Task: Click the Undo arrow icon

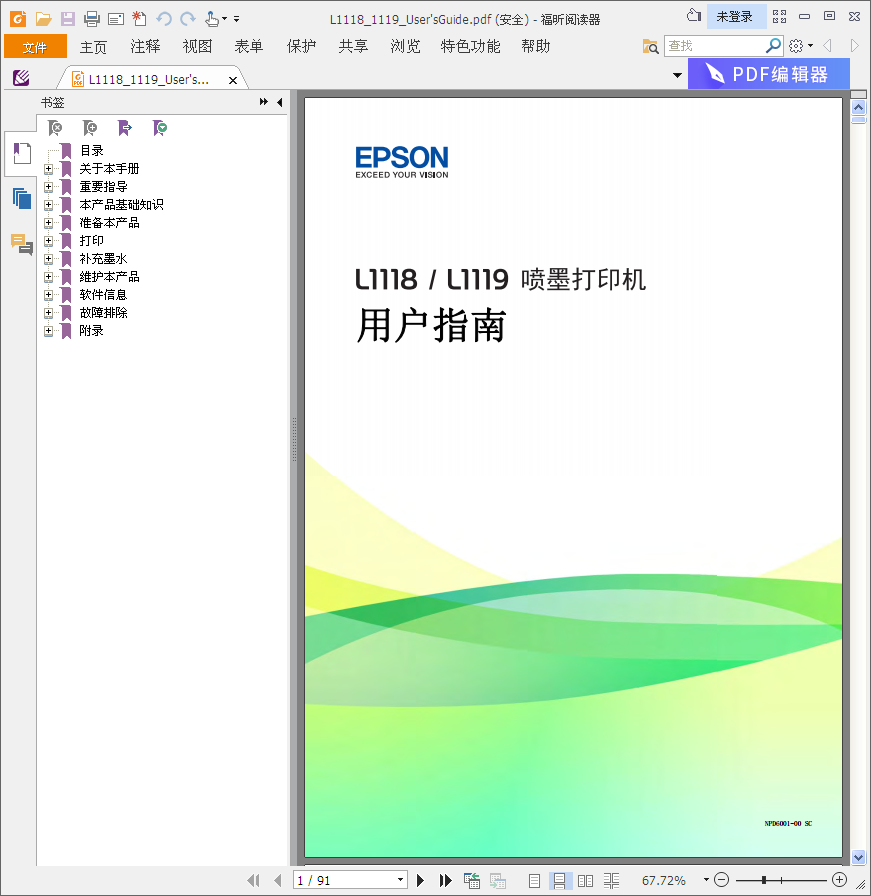Action: tap(164, 19)
